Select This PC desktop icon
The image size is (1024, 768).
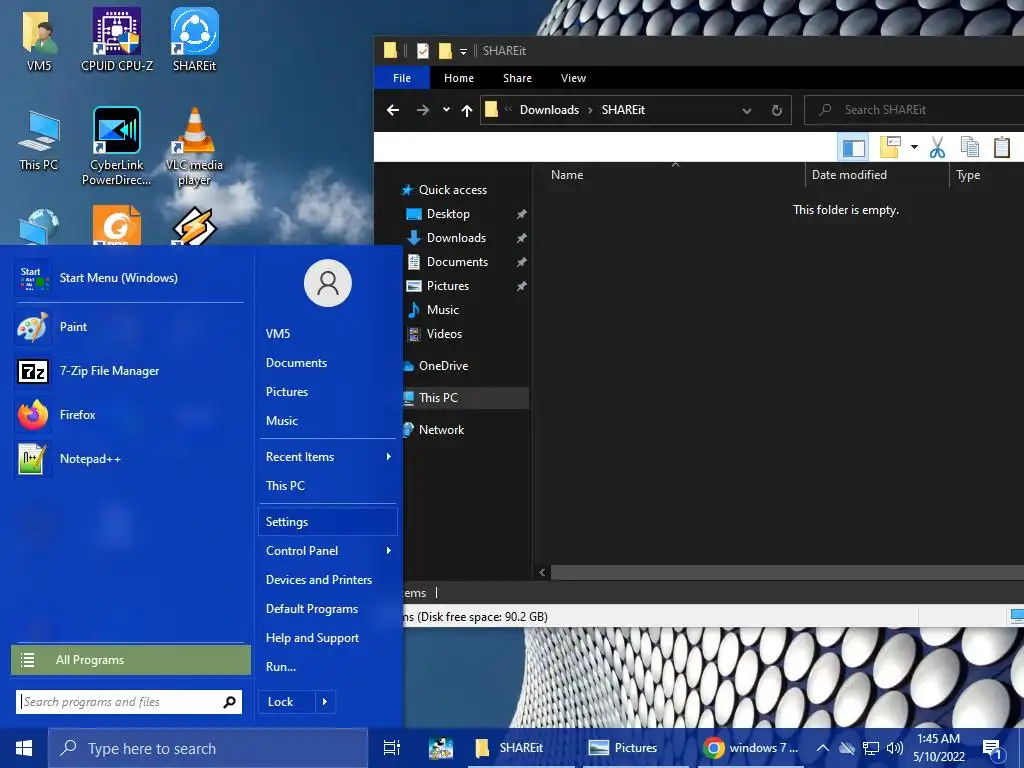39,141
